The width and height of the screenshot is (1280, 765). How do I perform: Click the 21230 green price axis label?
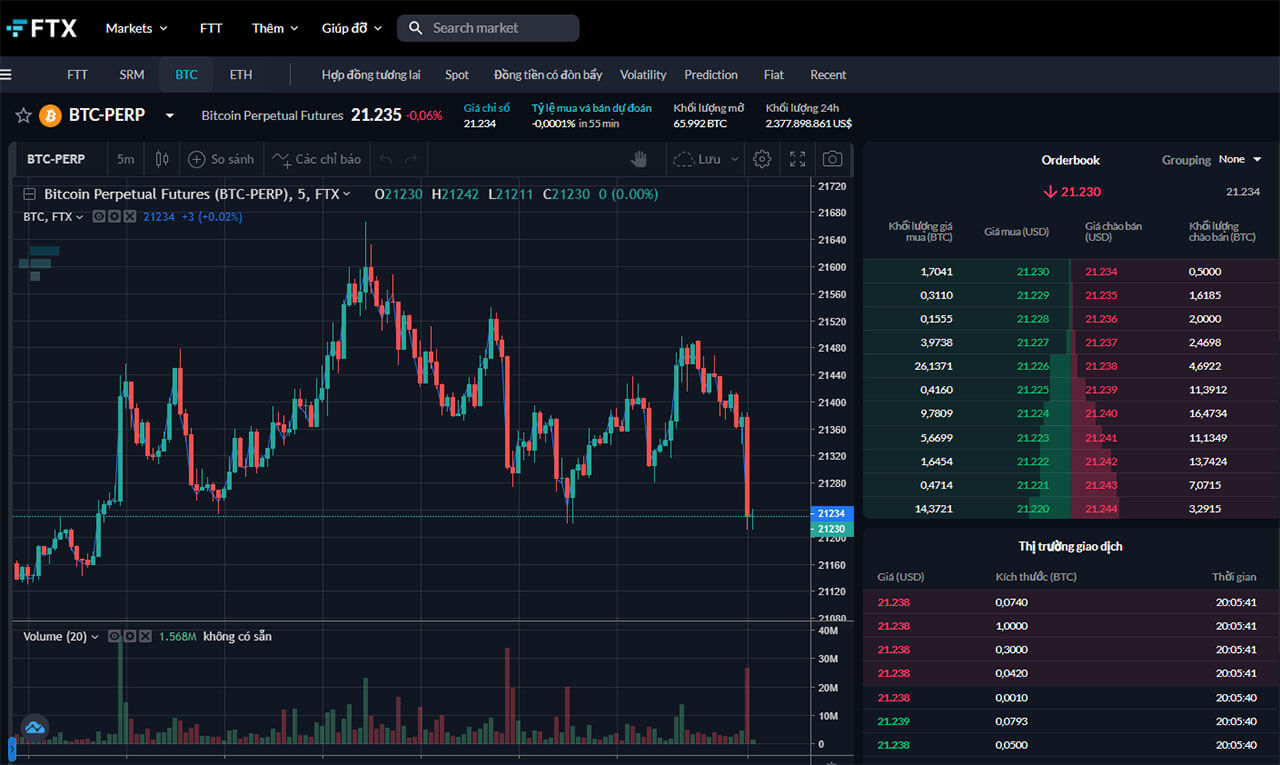[830, 529]
